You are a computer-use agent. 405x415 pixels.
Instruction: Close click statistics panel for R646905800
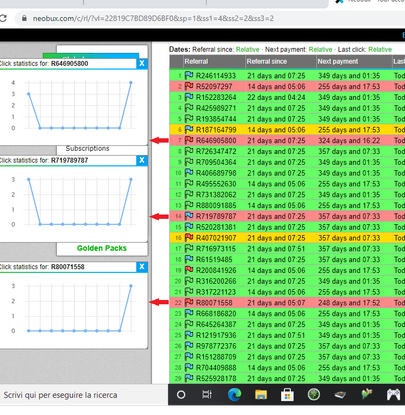click(142, 63)
